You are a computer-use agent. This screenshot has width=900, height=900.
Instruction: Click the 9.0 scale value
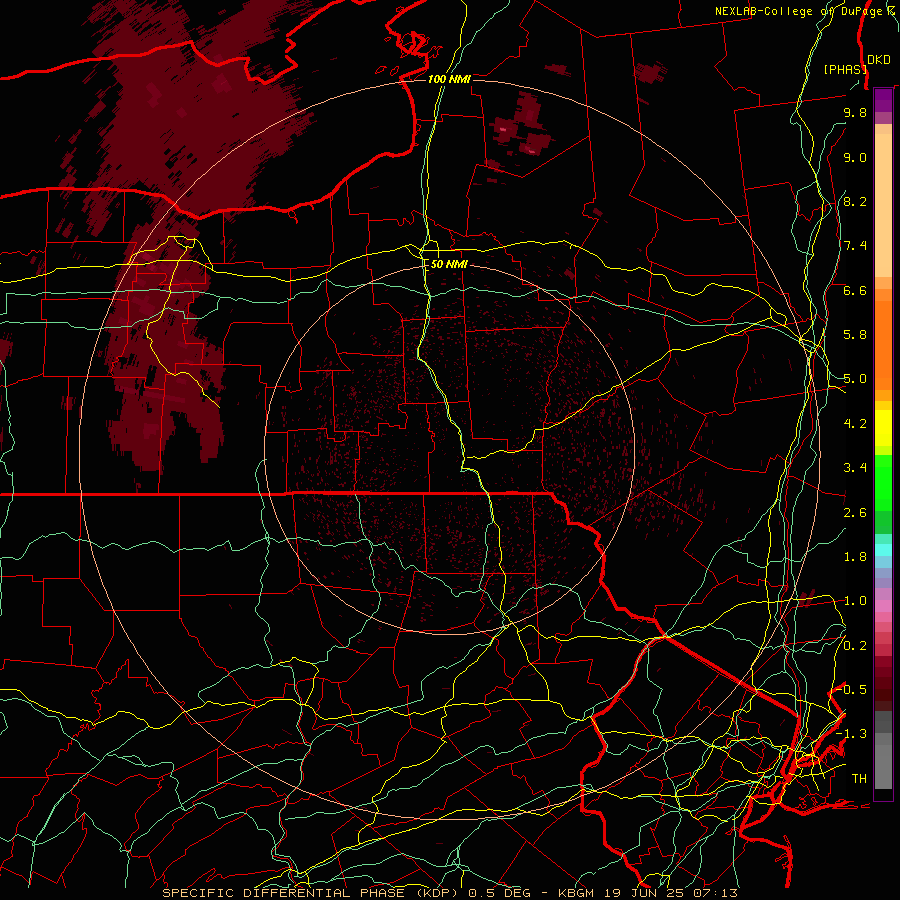tap(855, 157)
